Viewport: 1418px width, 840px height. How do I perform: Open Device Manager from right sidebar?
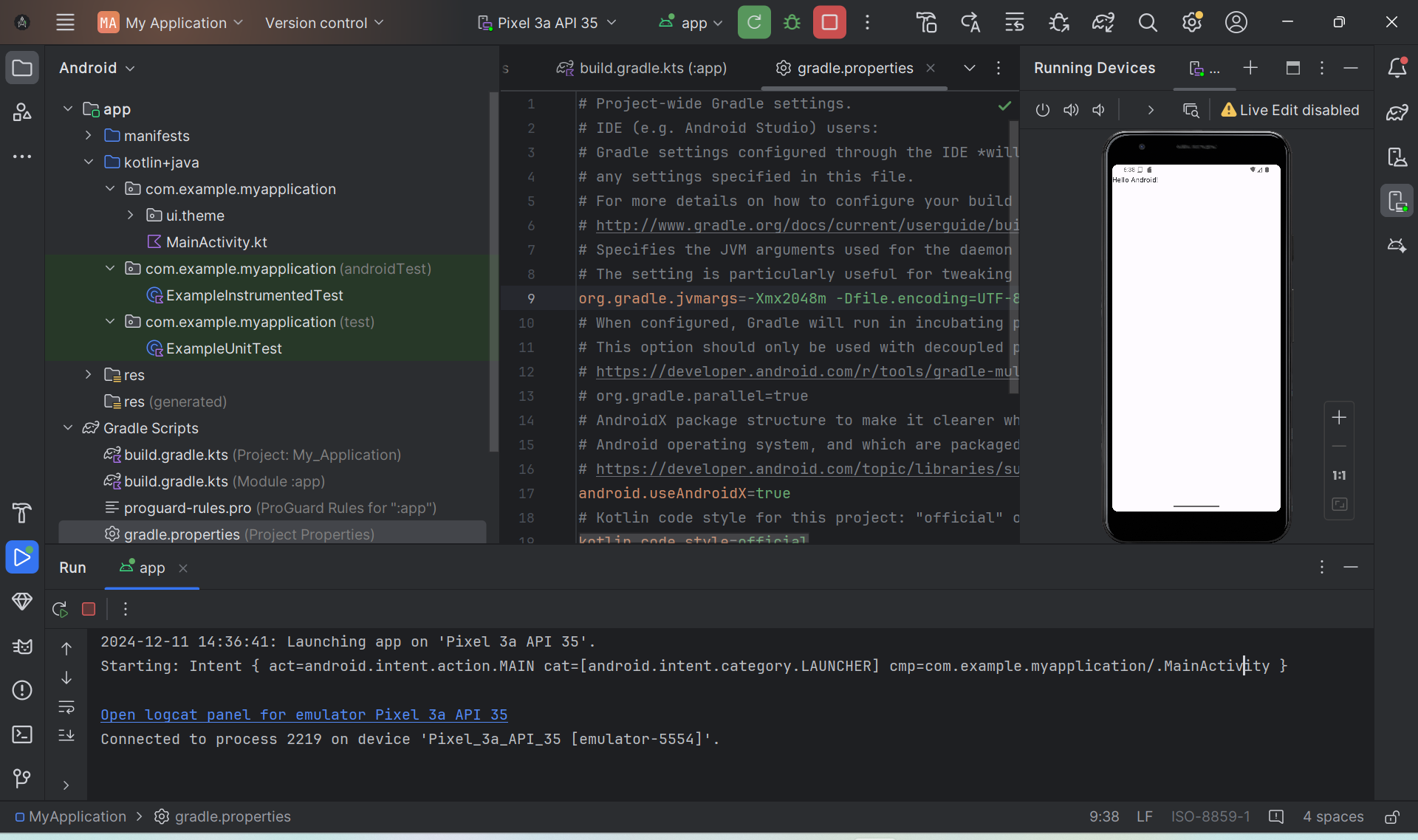click(x=1397, y=156)
